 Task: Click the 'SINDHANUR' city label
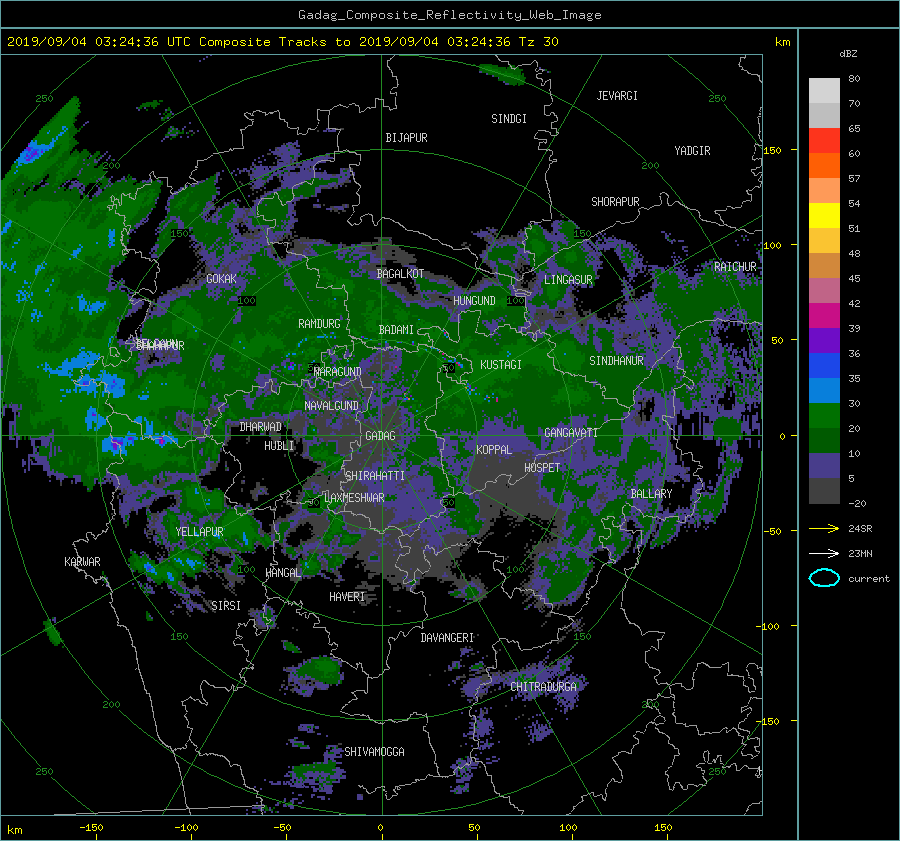click(616, 361)
